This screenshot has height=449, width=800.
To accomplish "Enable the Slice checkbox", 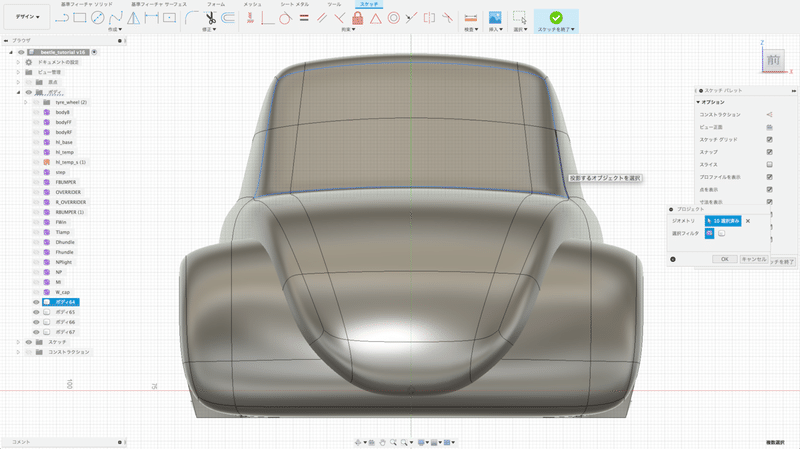I will click(x=769, y=164).
